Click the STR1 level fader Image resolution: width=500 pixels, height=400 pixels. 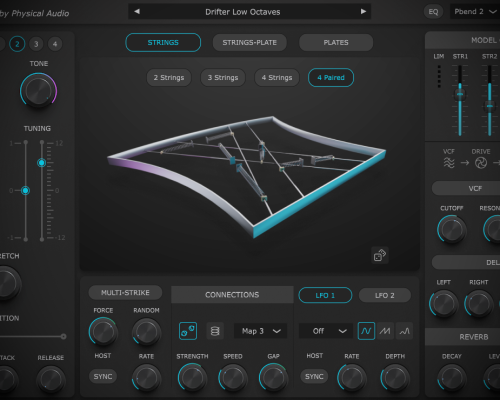pos(460,94)
